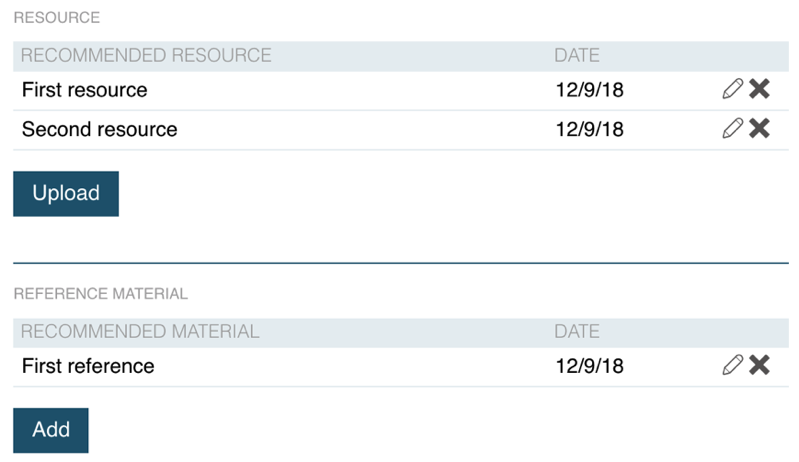
Task: Click the Recommended Resource column header
Action: pos(146,56)
